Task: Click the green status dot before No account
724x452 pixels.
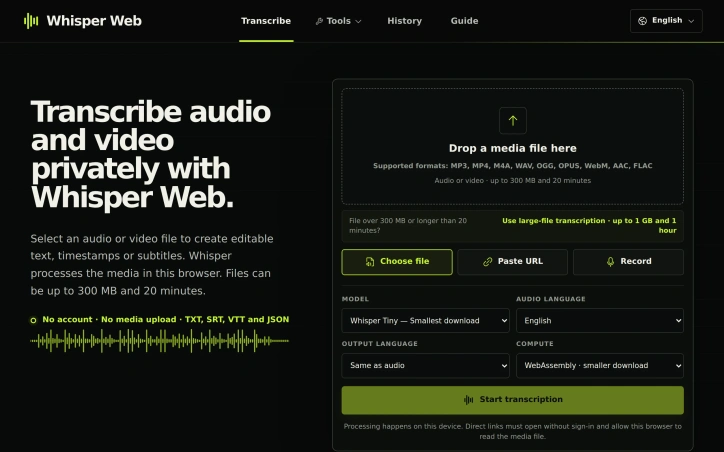Action: coord(33,320)
